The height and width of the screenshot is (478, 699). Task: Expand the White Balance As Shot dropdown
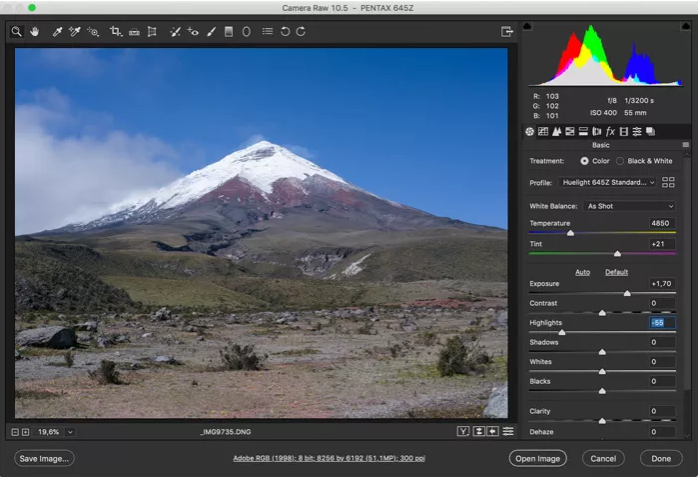tap(629, 206)
